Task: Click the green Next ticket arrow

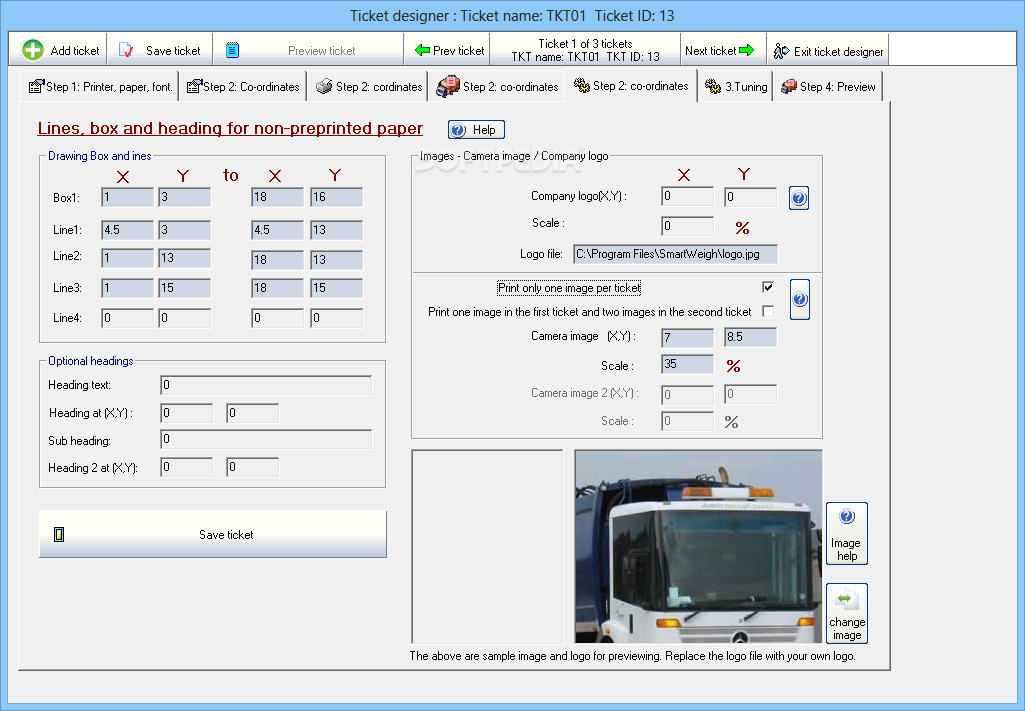Action: [x=747, y=50]
